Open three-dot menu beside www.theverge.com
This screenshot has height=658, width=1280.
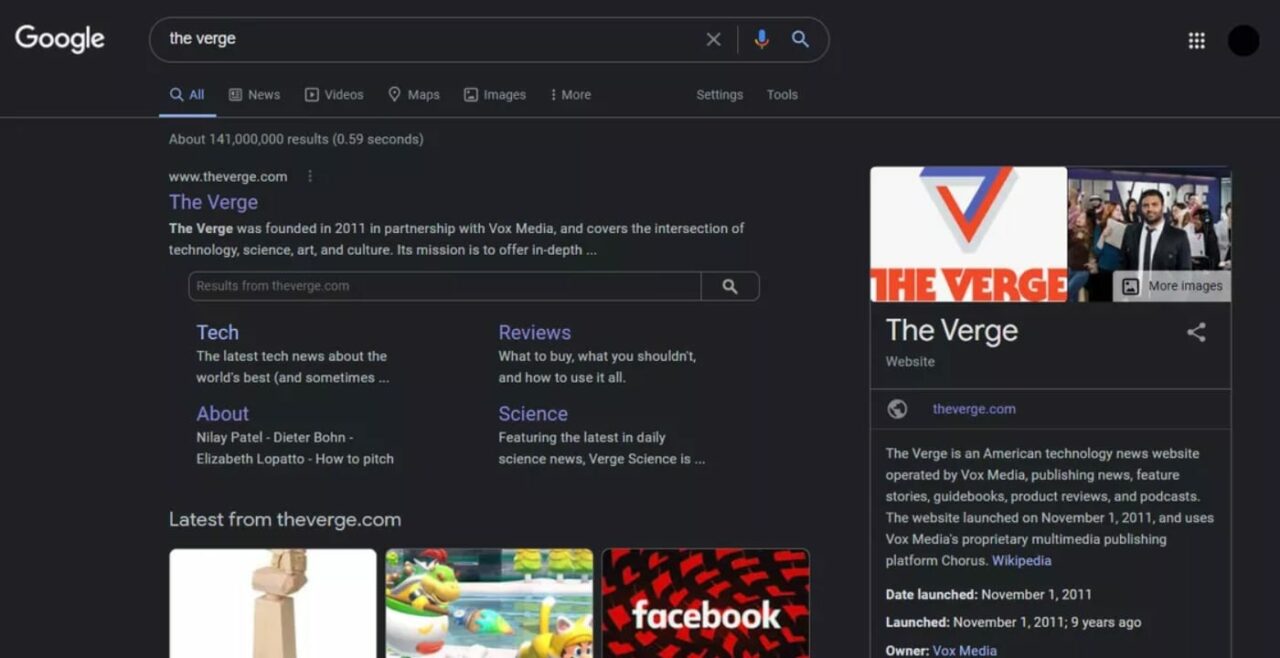310,177
